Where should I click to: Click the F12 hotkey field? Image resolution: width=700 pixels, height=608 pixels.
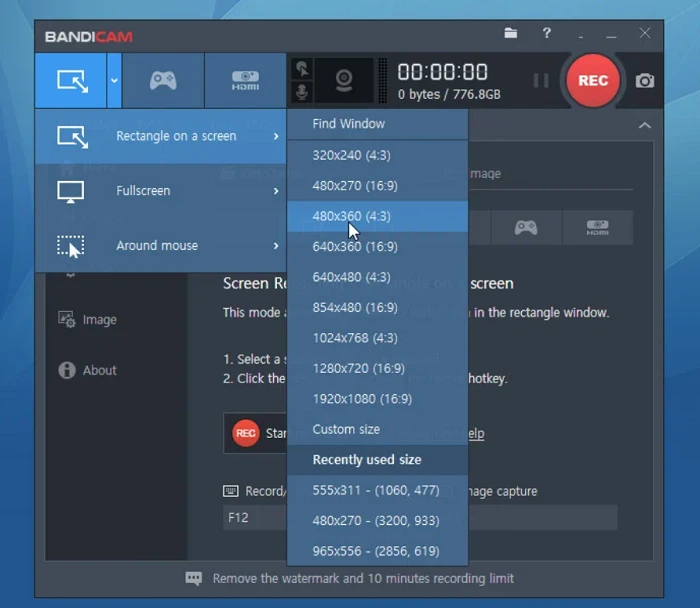click(x=254, y=518)
